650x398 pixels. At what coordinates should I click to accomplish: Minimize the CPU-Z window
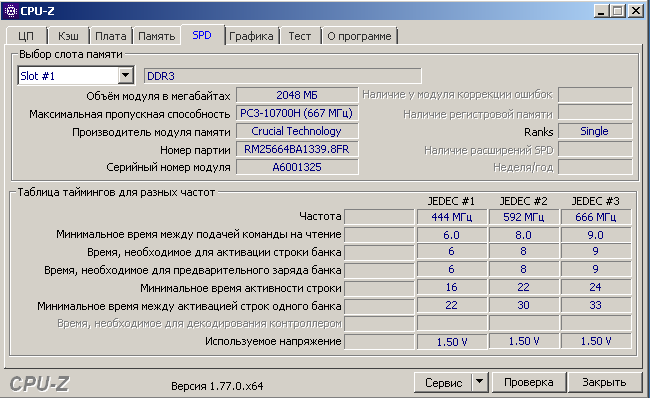[601, 11]
